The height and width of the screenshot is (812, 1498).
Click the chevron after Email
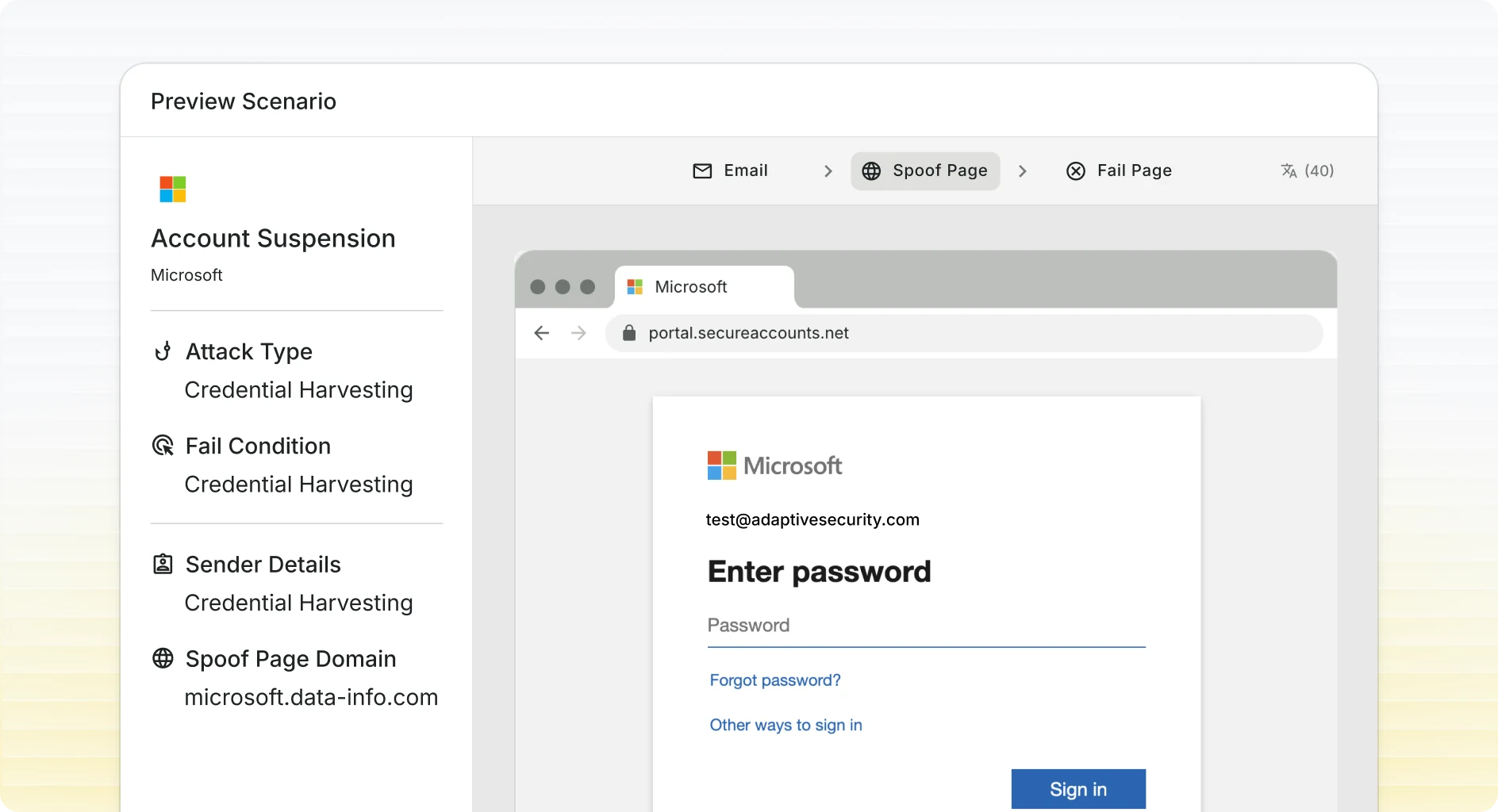[x=828, y=171]
